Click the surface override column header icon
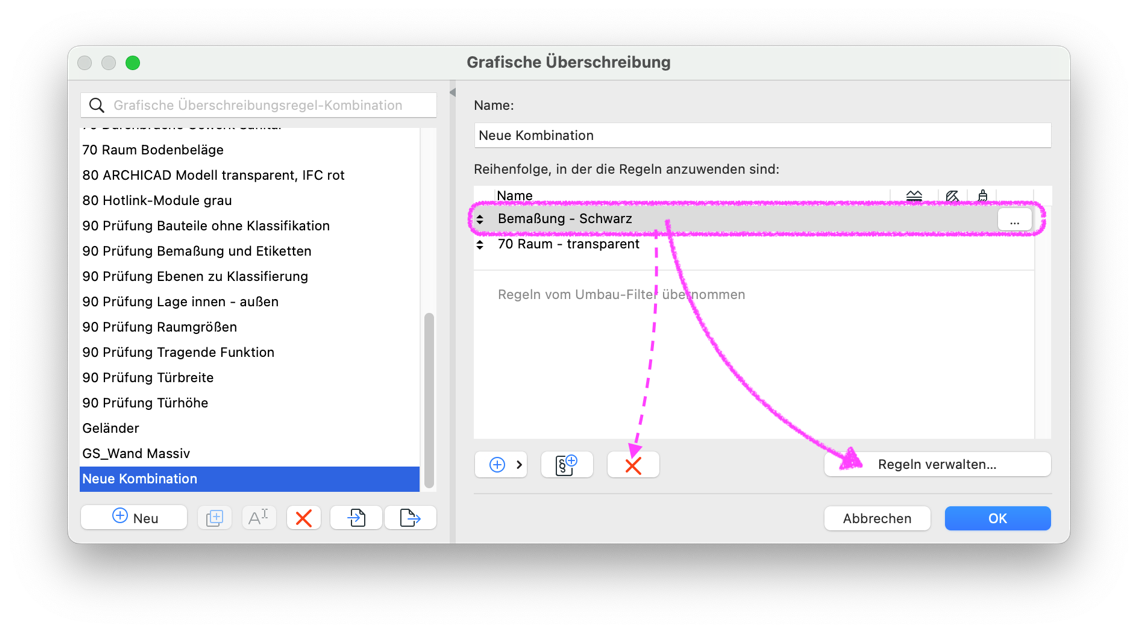Viewport: 1138px width, 633px height. [983, 195]
